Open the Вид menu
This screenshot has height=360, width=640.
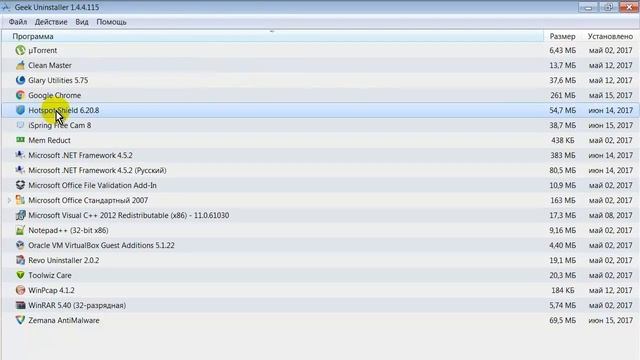[x=82, y=22]
